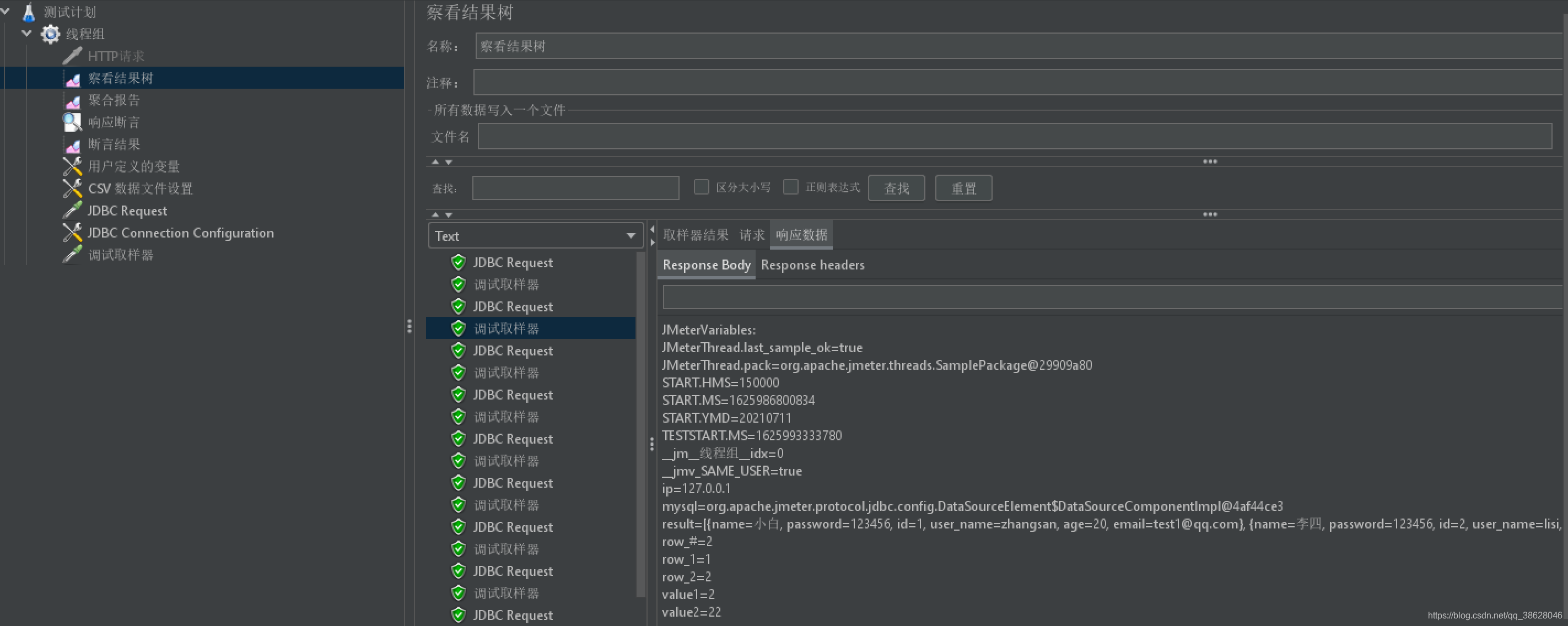1568x626 pixels.
Task: Click the 文件名 filename input field
Action: (x=1015, y=136)
